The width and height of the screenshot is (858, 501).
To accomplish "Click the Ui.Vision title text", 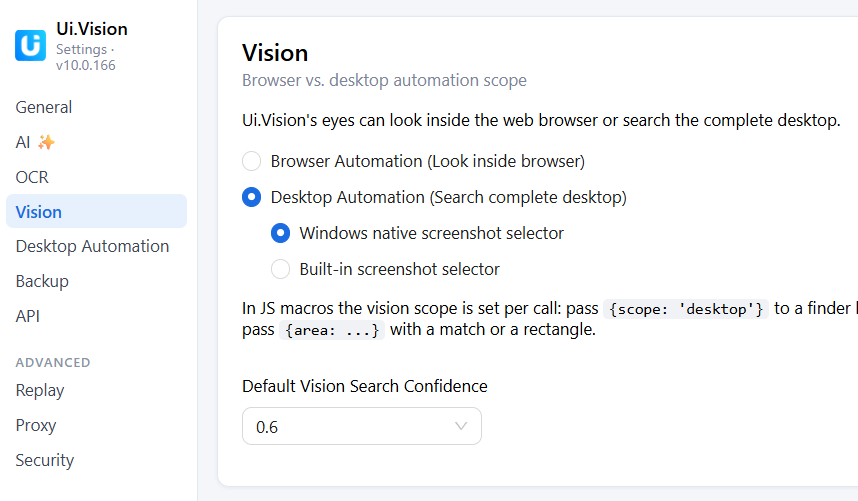I will [x=92, y=29].
